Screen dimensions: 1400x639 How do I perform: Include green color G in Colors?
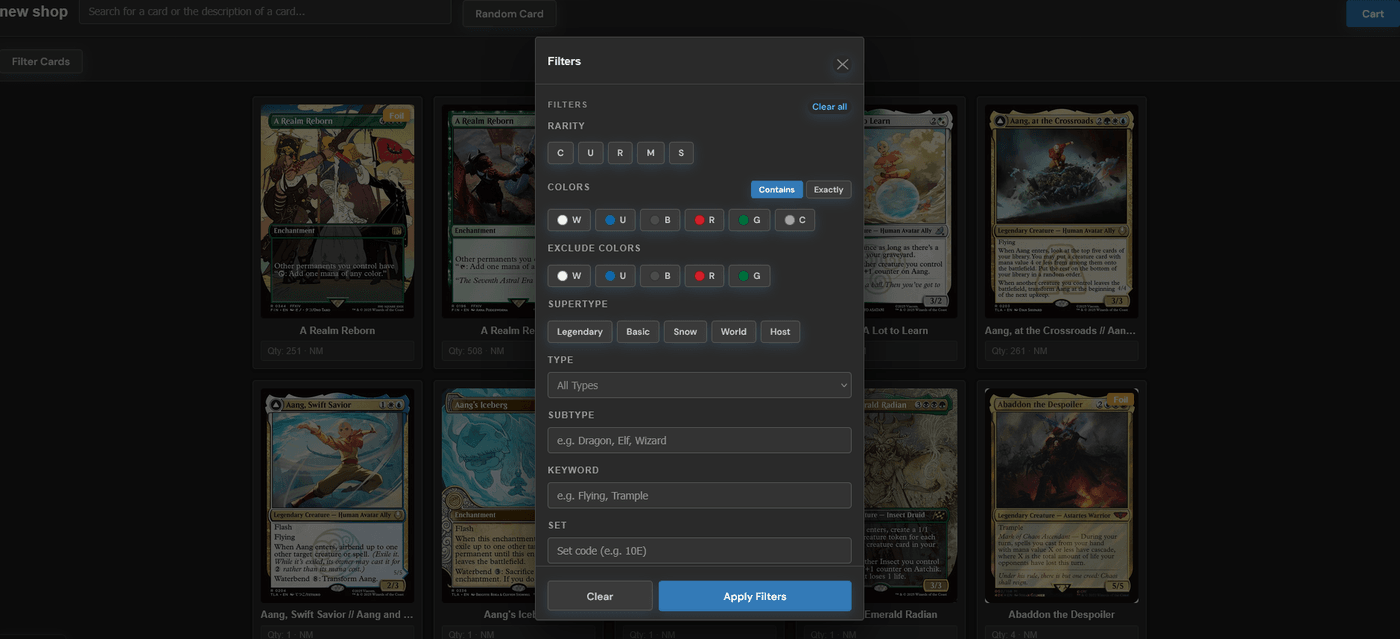coord(749,220)
